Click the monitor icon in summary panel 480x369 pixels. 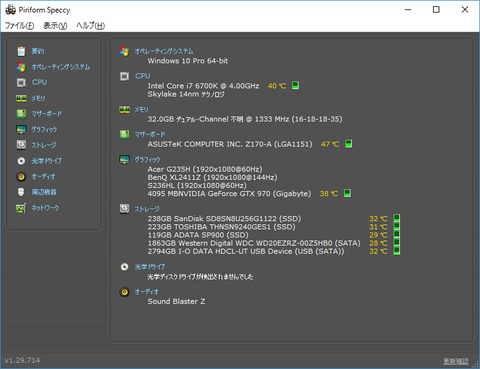click(124, 159)
